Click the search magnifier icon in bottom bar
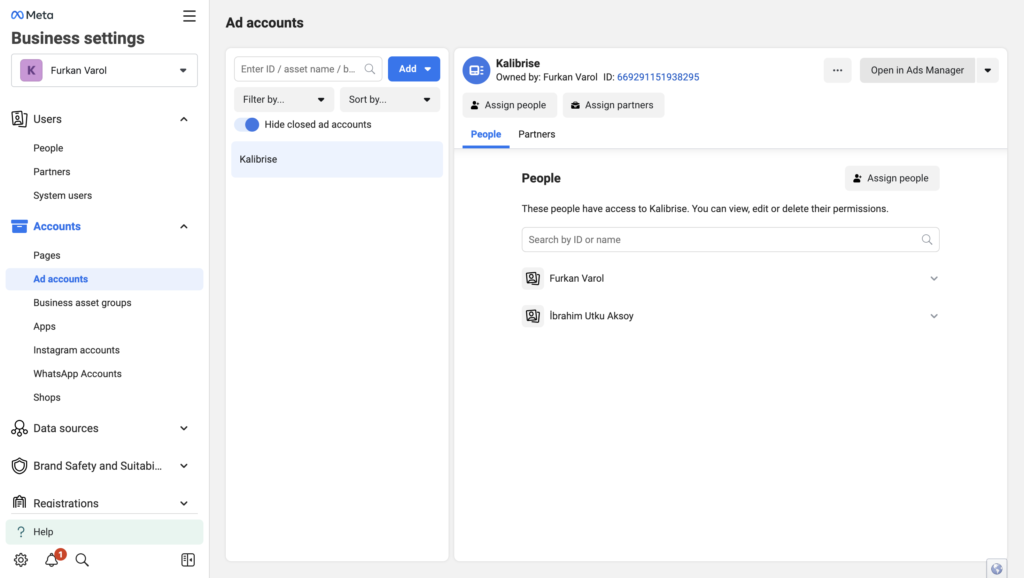The width and height of the screenshot is (1024, 578). (x=83, y=560)
